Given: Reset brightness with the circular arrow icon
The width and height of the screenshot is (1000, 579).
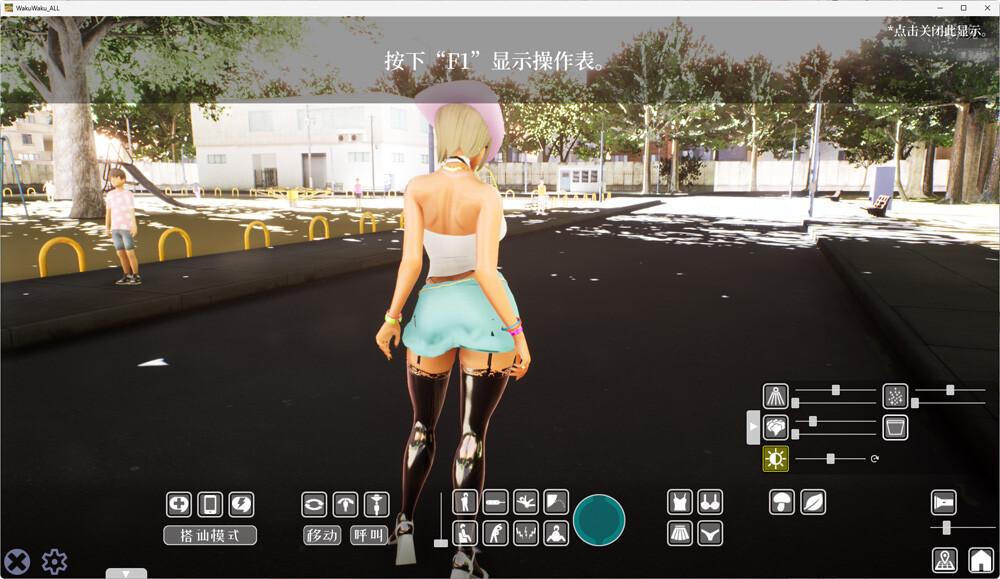Looking at the screenshot, I should click(x=875, y=458).
